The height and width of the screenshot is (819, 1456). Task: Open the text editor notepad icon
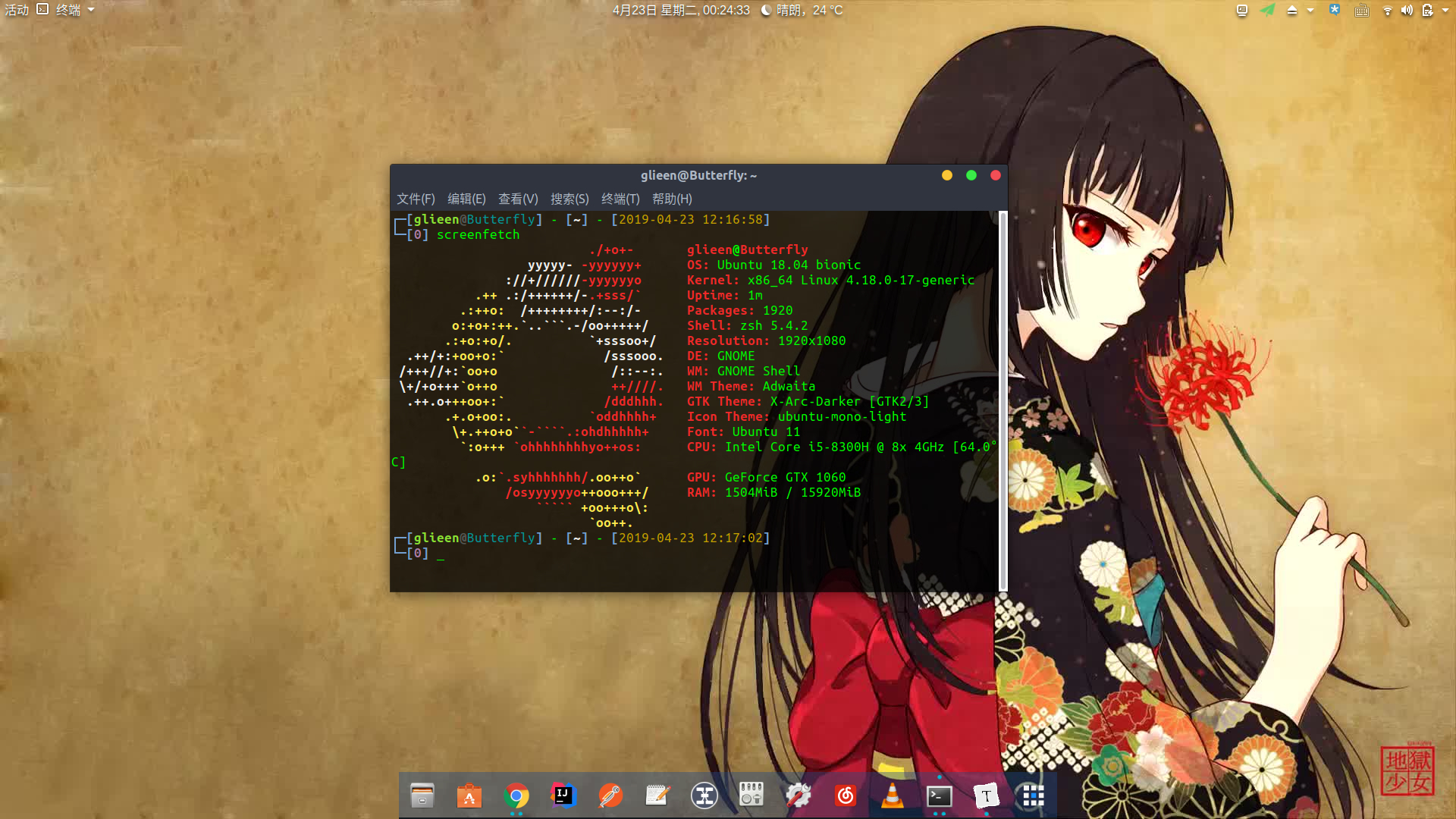click(657, 795)
